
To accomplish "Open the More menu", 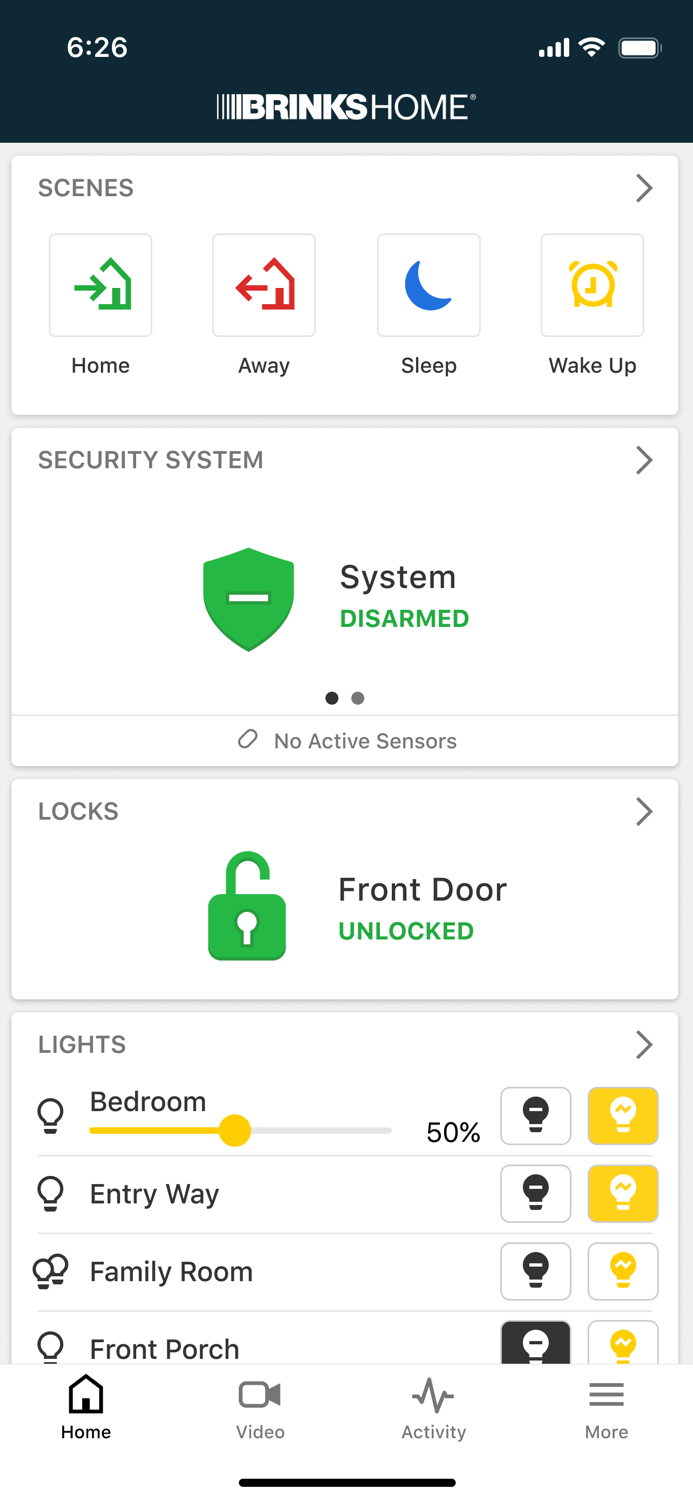I will tap(606, 1393).
